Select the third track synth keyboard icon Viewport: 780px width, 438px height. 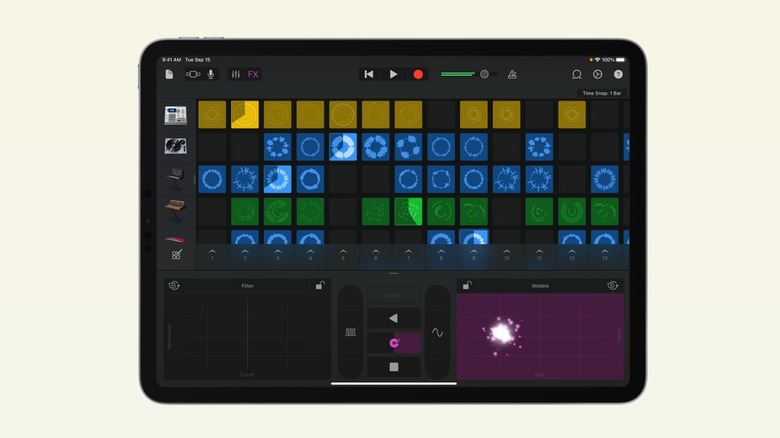tap(176, 179)
